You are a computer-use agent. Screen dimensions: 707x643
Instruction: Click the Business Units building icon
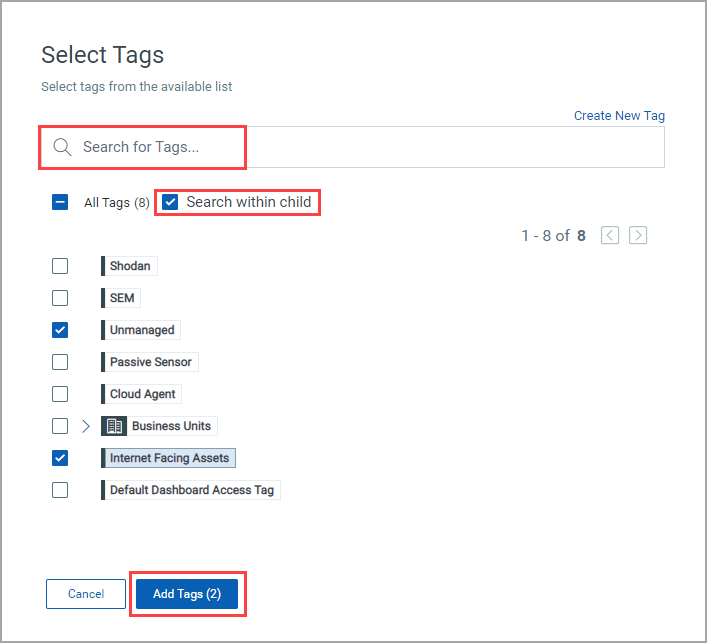[x=114, y=426]
